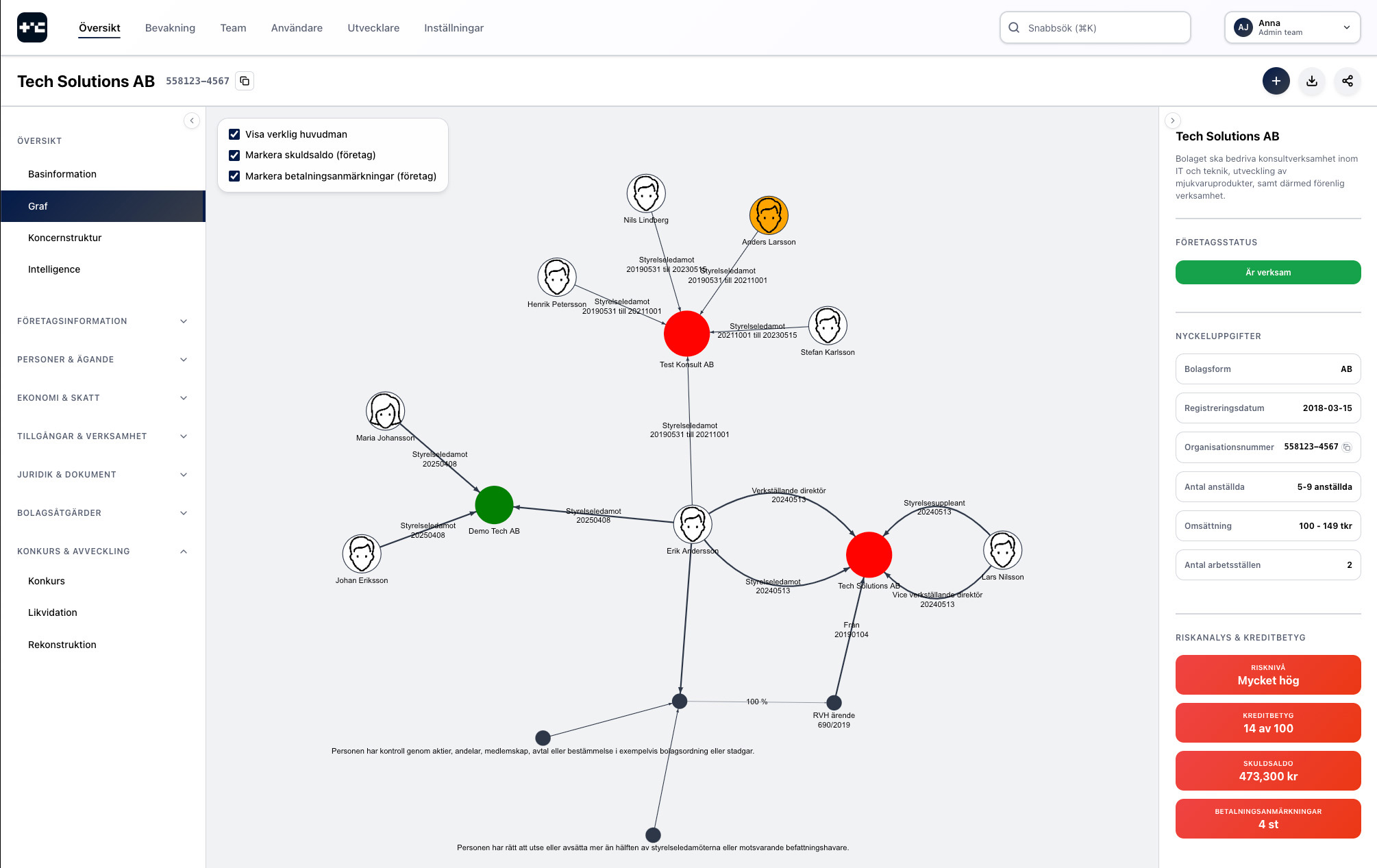
Task: Click the download icon button
Action: coord(1311,81)
